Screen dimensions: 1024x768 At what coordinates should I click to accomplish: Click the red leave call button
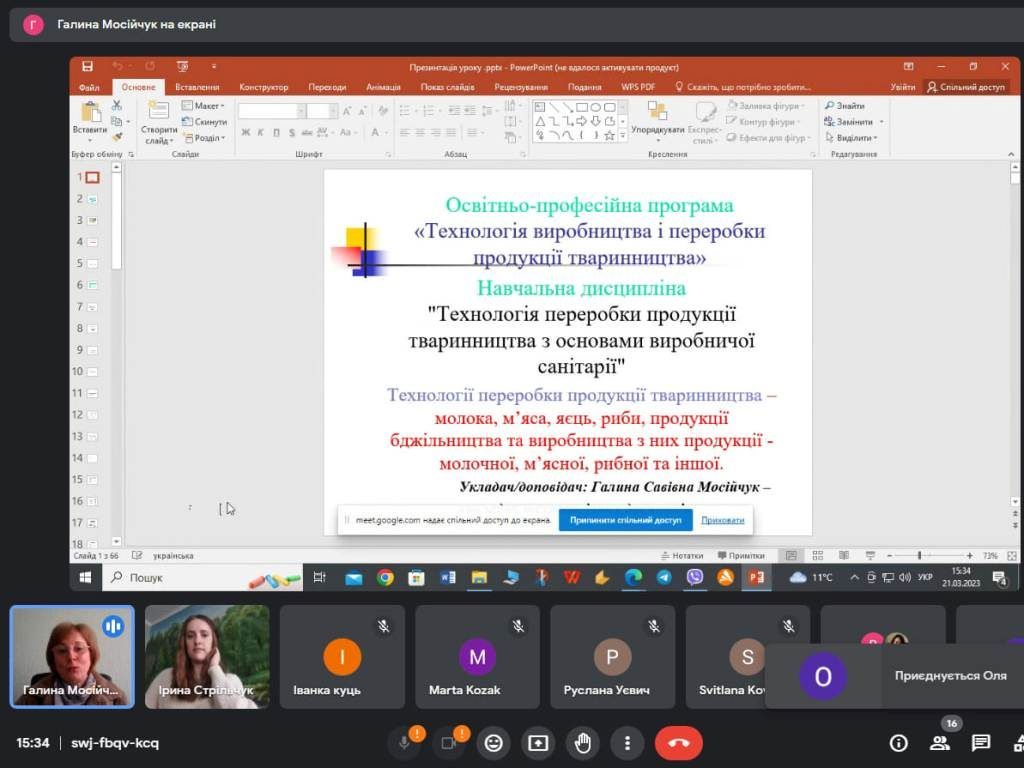(678, 743)
